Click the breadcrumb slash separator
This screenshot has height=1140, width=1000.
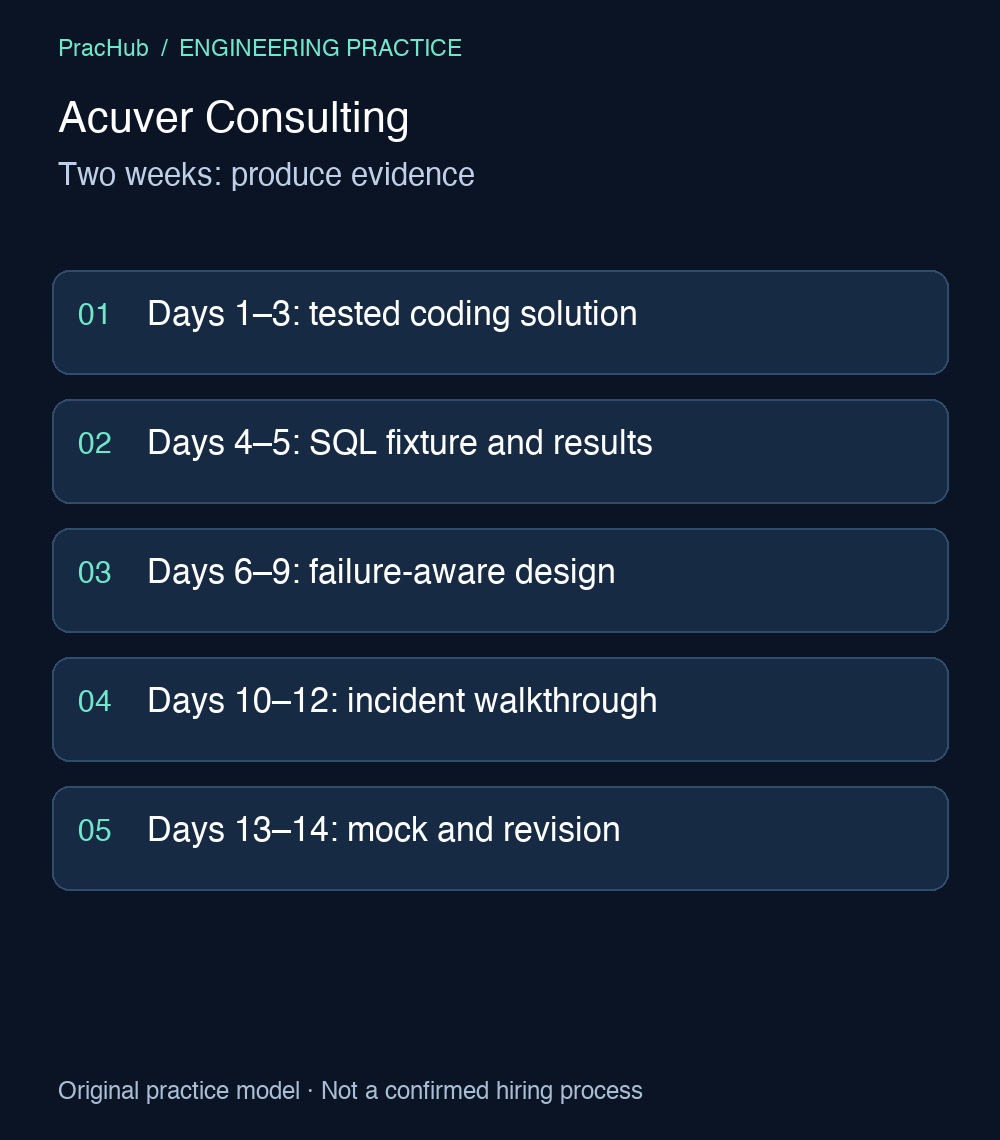click(x=164, y=48)
